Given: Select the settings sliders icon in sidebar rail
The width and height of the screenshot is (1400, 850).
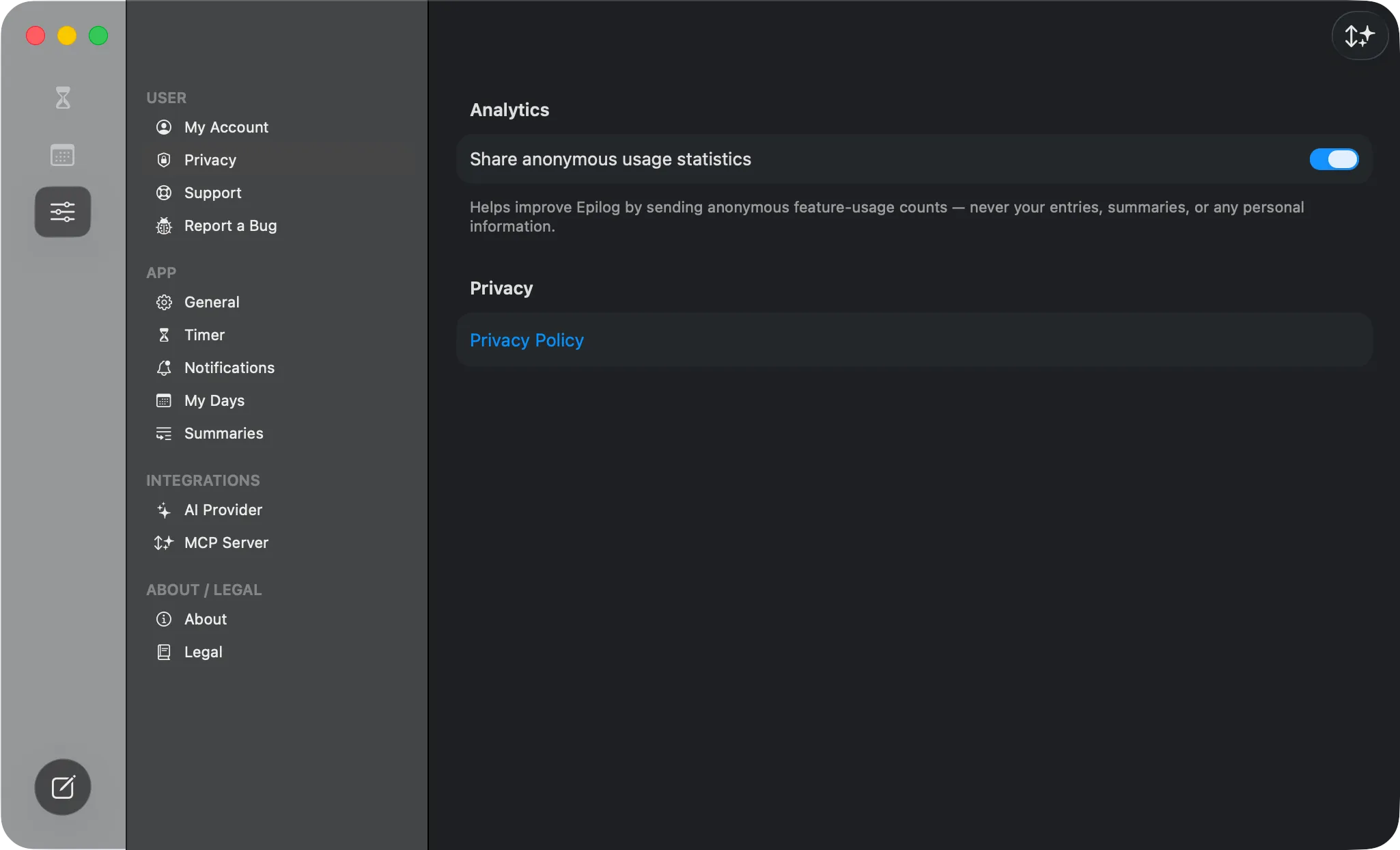Looking at the screenshot, I should click(63, 212).
